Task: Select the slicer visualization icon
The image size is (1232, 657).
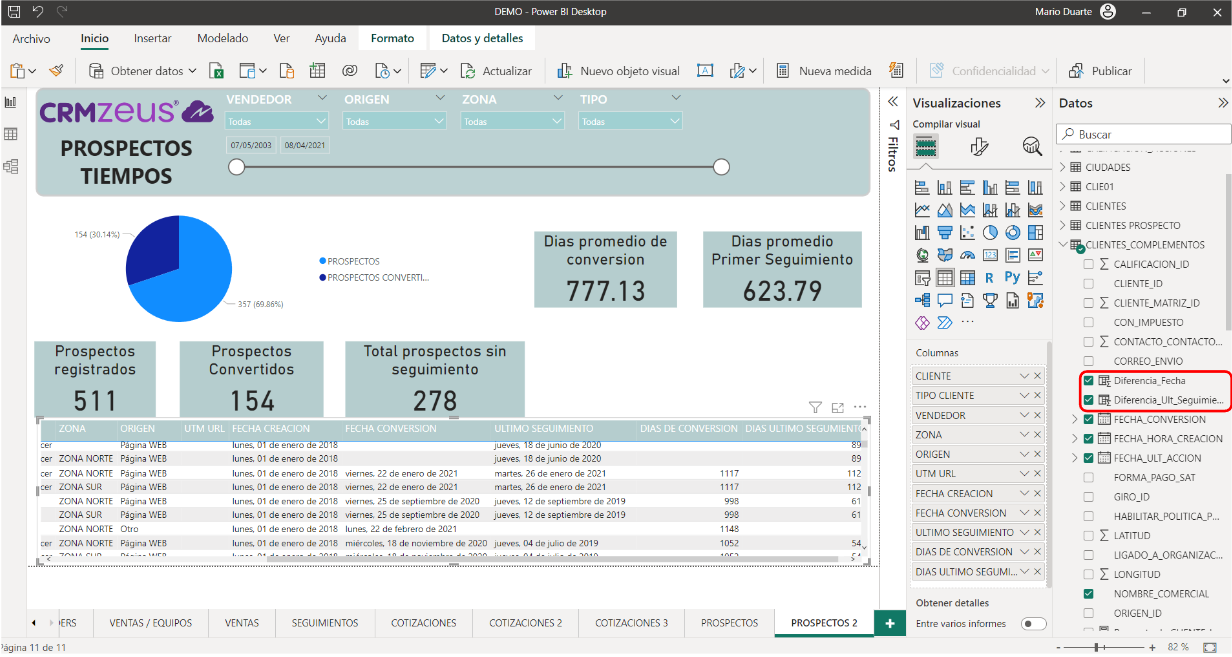Action: click(922, 277)
